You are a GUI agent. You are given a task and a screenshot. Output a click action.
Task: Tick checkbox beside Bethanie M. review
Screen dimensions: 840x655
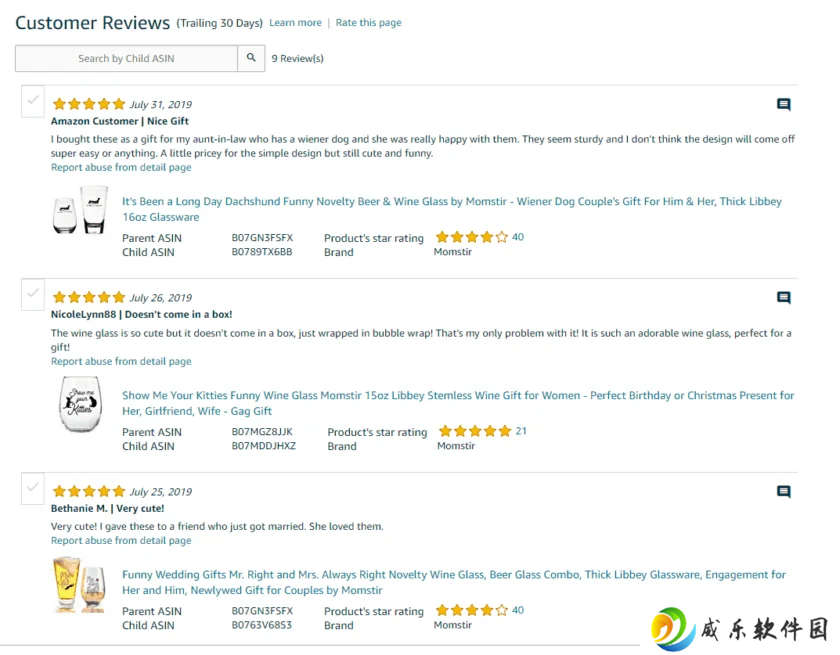33,488
